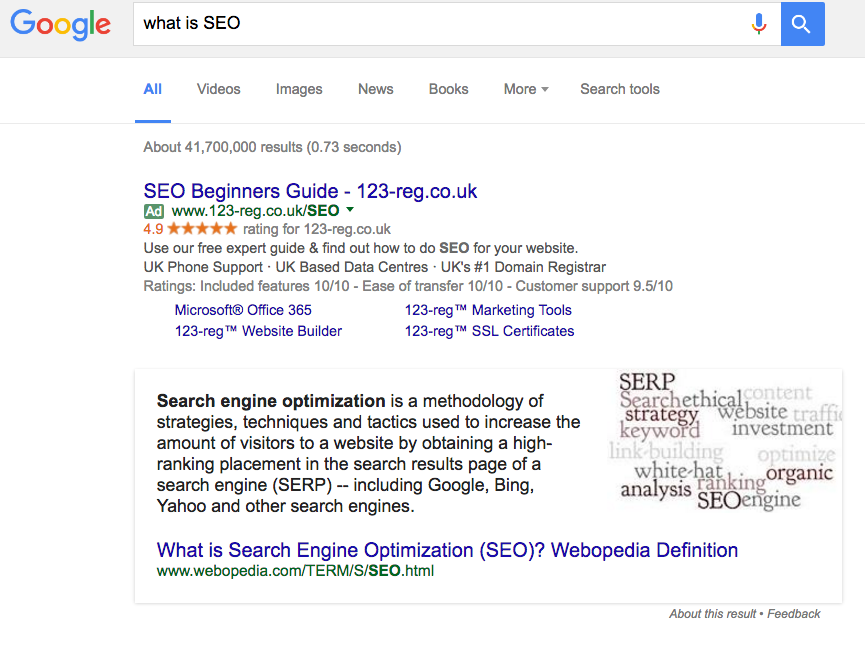Open SEO Beginners Guide ad link
865x645 pixels.
pyautogui.click(x=310, y=191)
